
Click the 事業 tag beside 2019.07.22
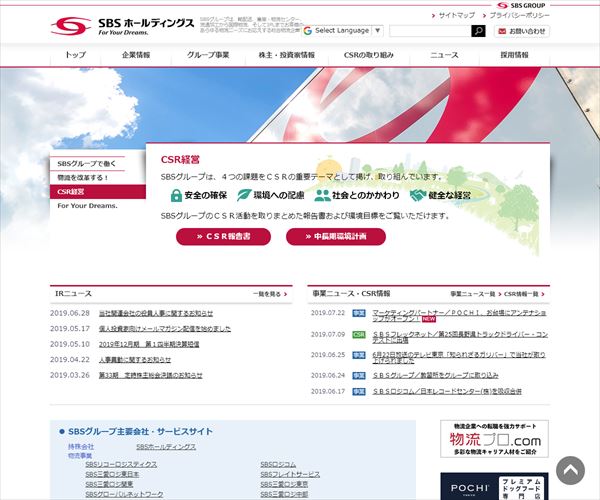click(359, 313)
